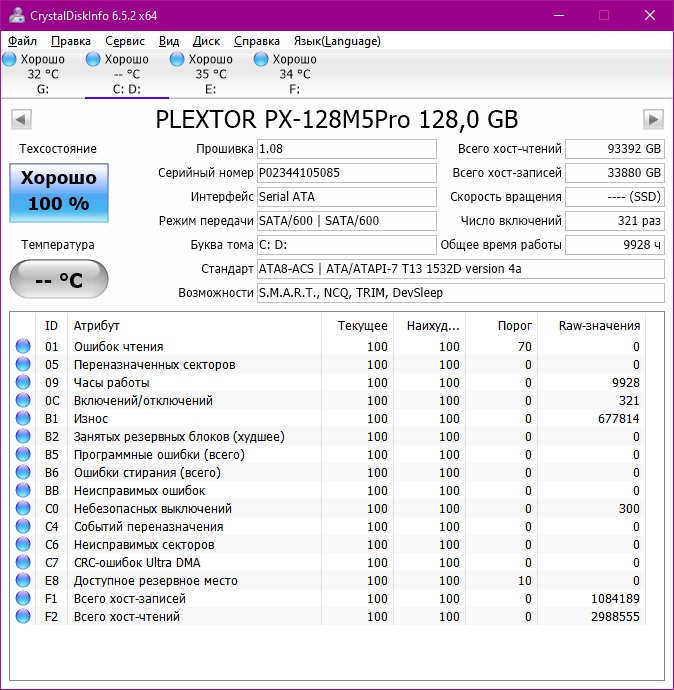The image size is (674, 690).
Task: Click the Буква тома field C: D:
Action: 347,245
